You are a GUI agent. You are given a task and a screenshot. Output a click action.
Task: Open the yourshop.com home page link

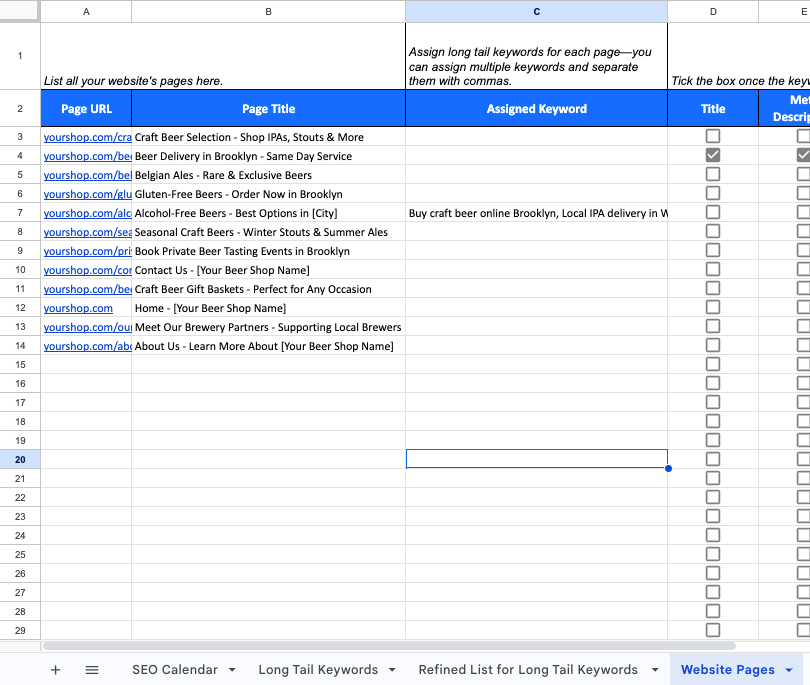tap(78, 308)
